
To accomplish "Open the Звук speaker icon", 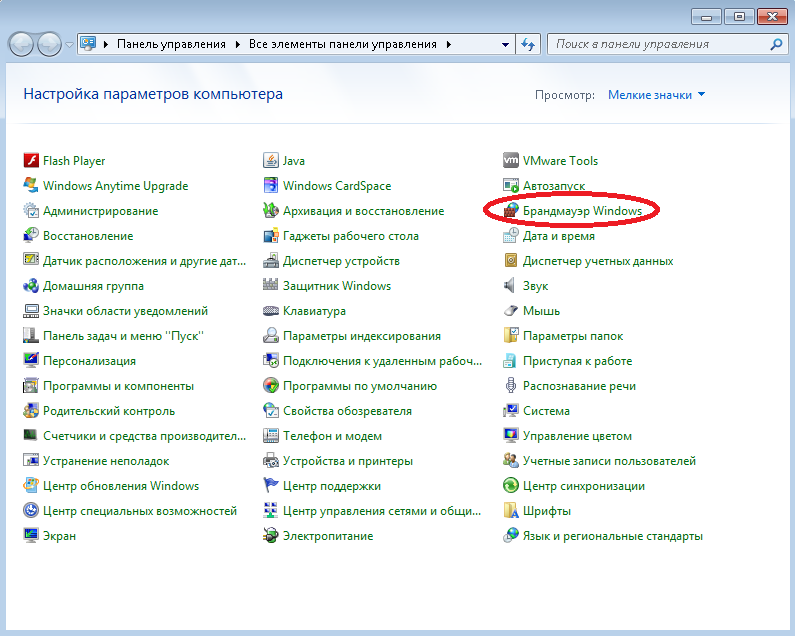I will click(511, 286).
